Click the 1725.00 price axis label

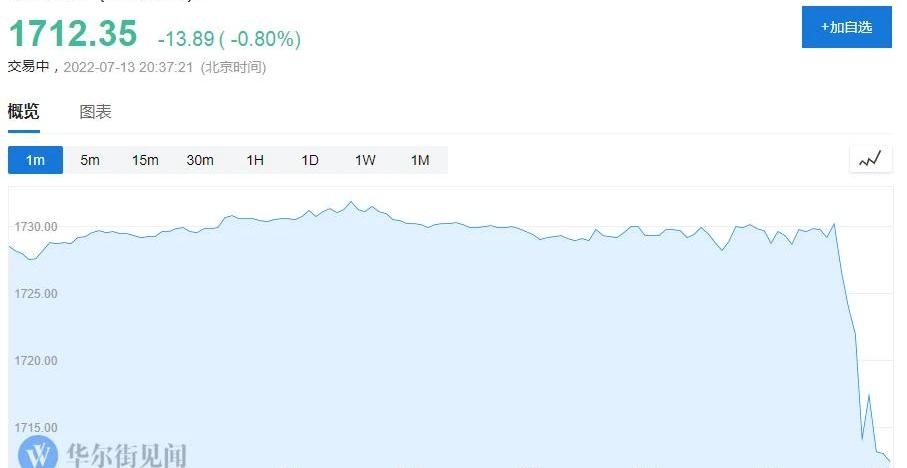pyautogui.click(x=35, y=294)
